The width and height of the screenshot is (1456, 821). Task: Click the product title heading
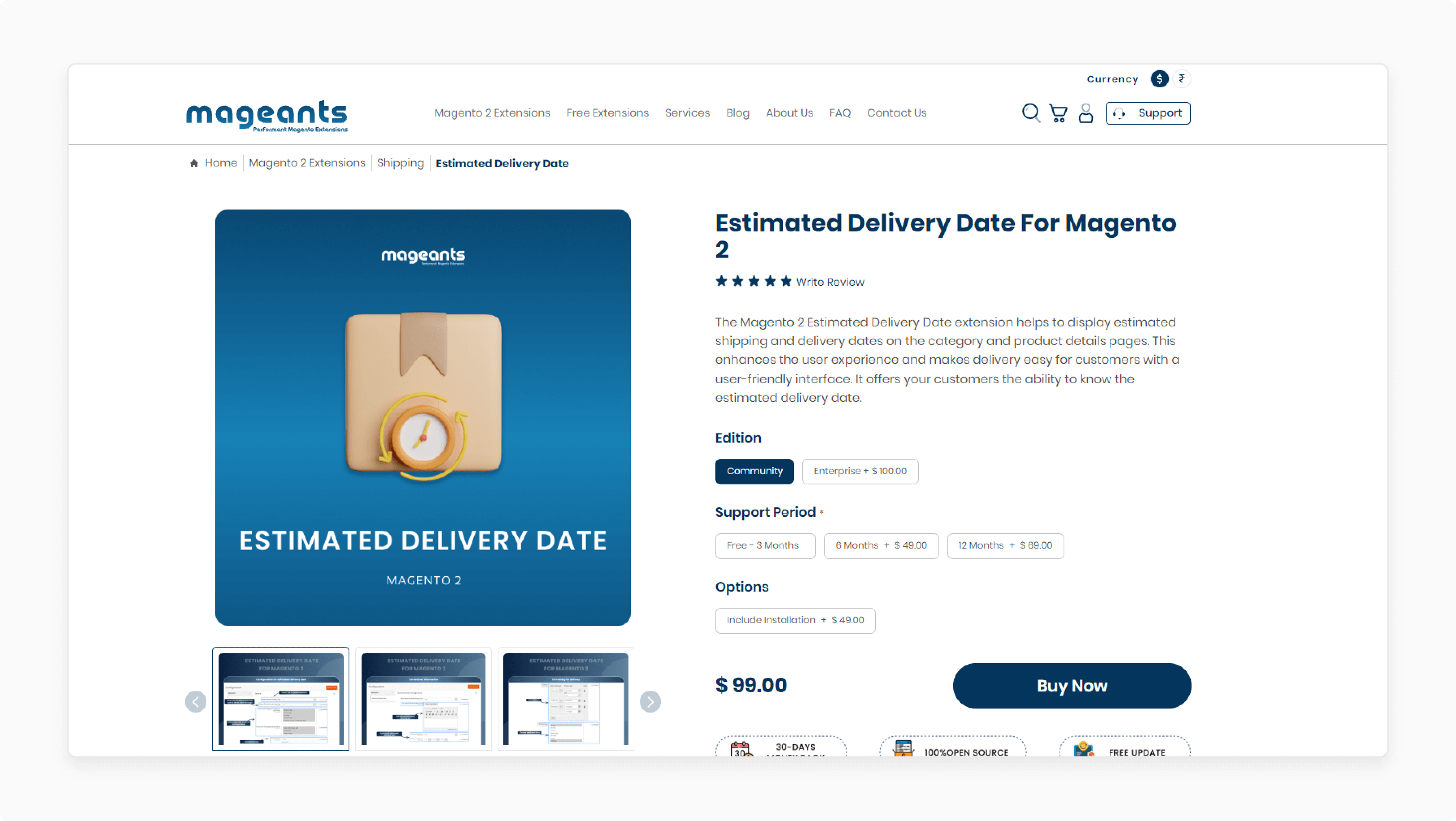coord(946,235)
